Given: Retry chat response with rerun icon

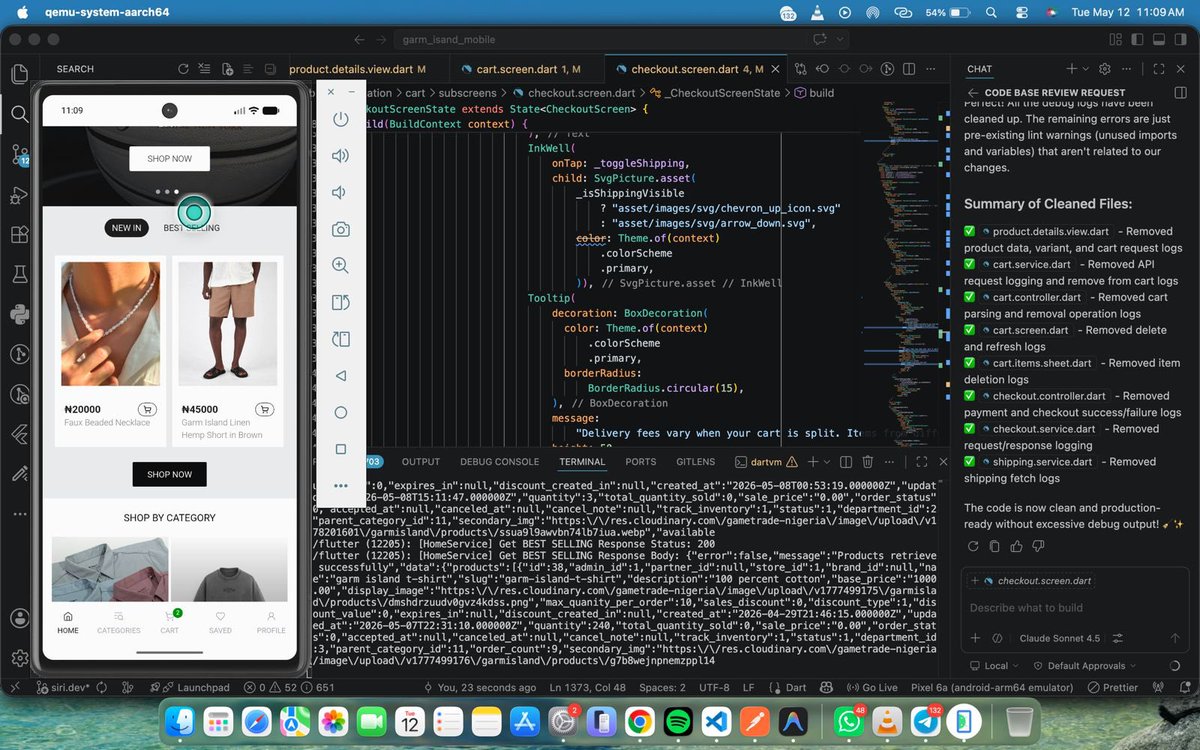Looking at the screenshot, I should point(973,546).
